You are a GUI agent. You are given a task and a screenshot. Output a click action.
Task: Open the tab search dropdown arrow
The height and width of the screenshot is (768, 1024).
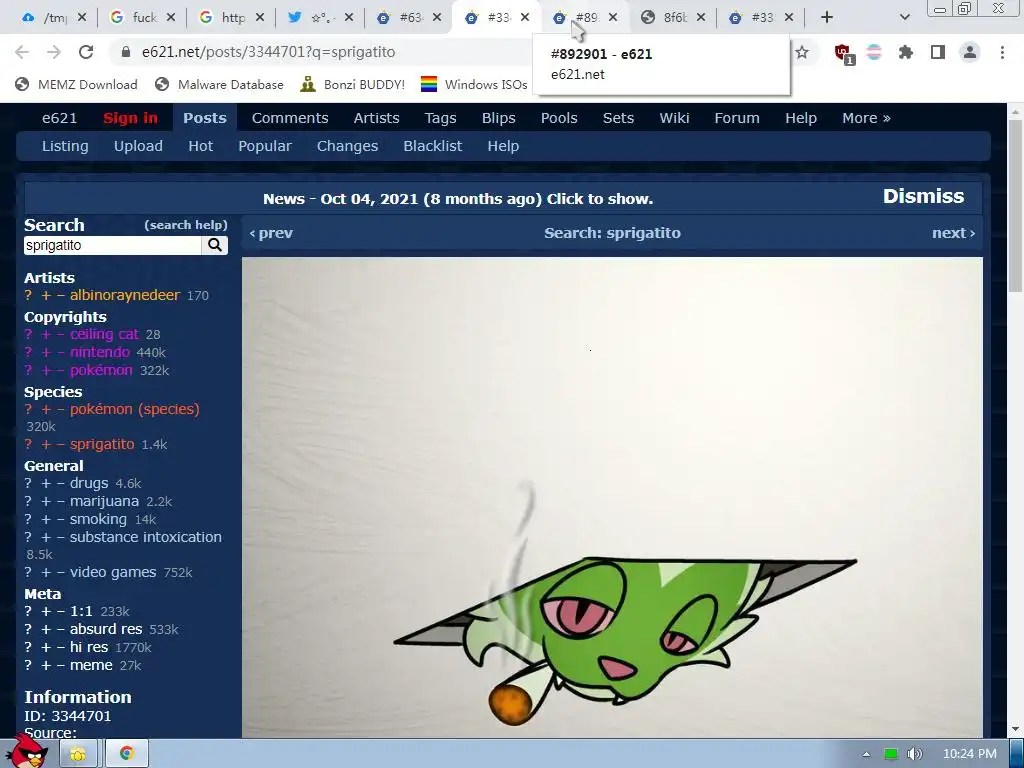(x=904, y=18)
